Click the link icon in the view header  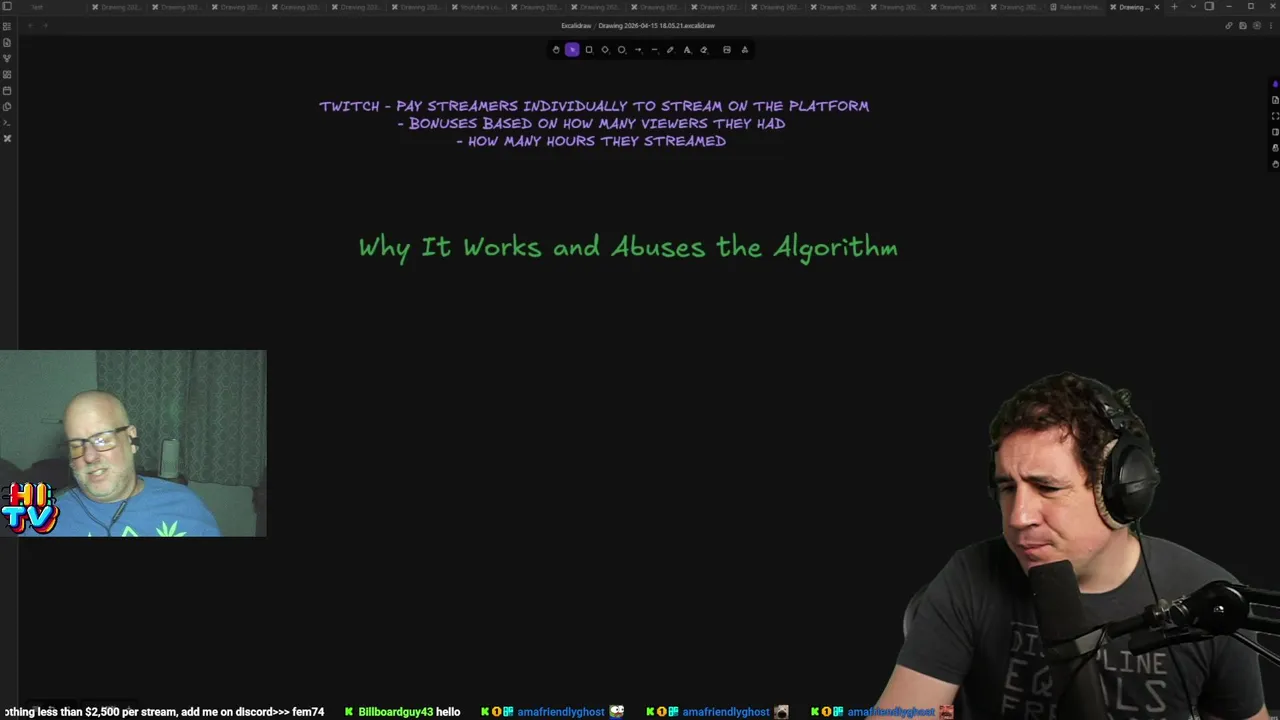tap(1229, 26)
